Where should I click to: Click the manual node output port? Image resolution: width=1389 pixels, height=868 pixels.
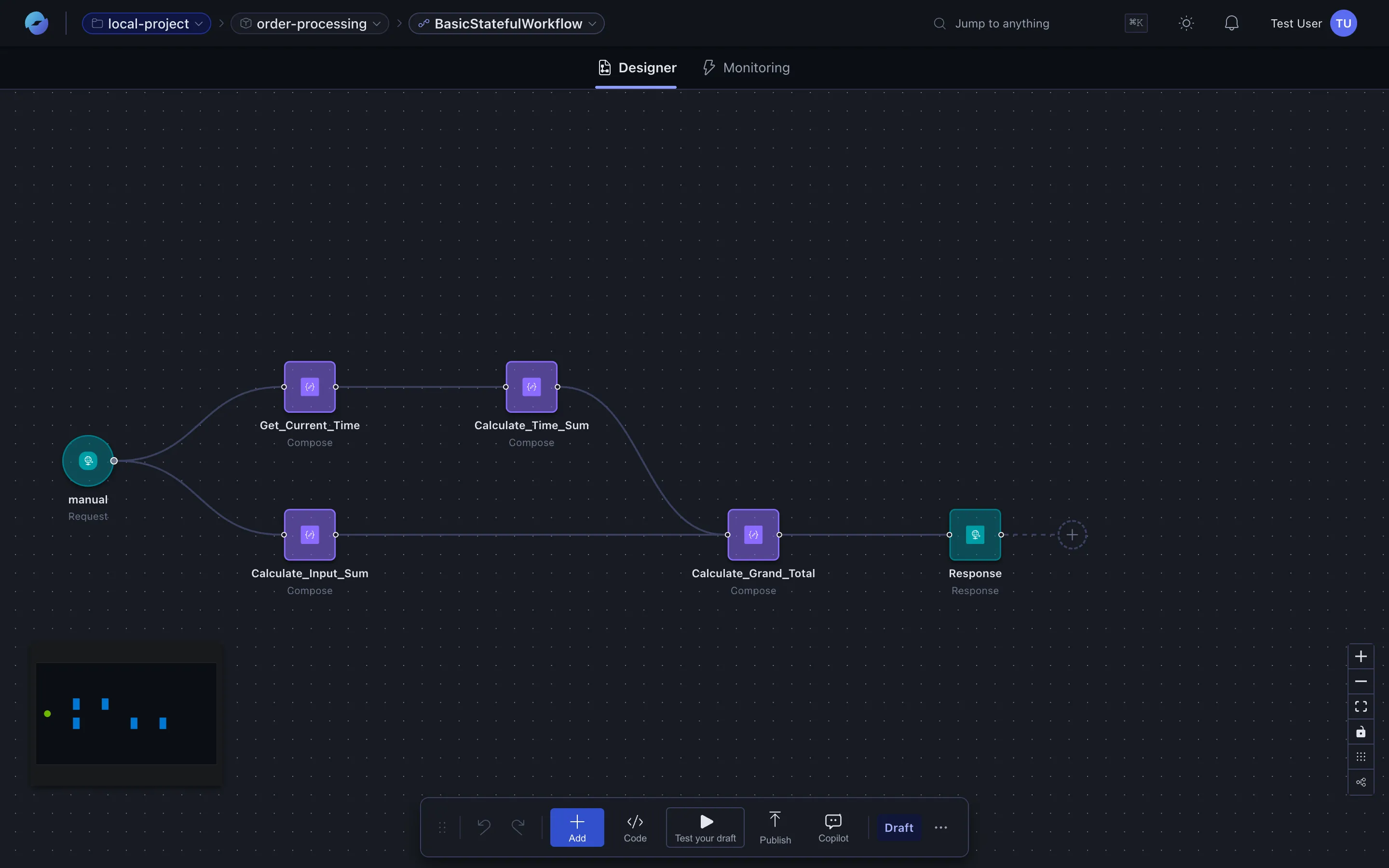click(114, 461)
